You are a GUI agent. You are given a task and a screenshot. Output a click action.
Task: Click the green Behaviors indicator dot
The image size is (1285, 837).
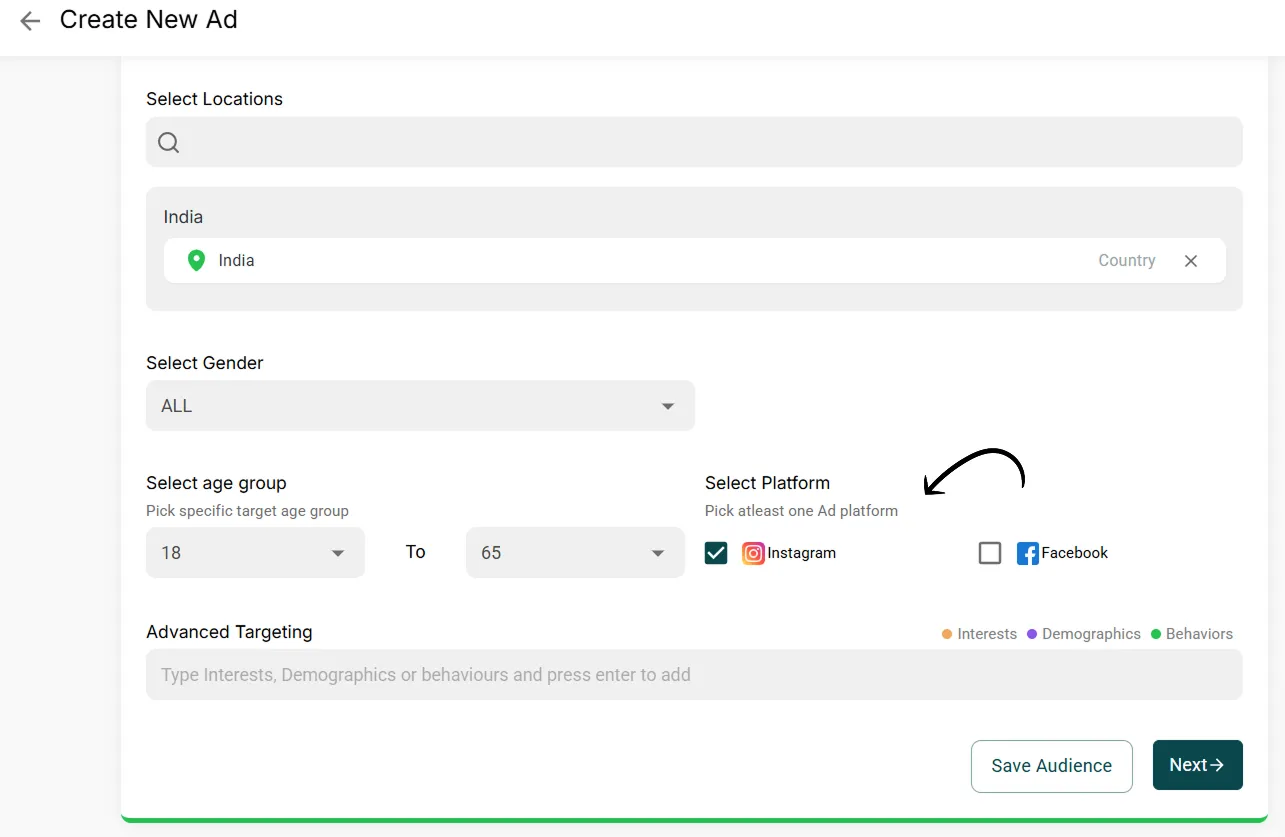coord(1157,633)
